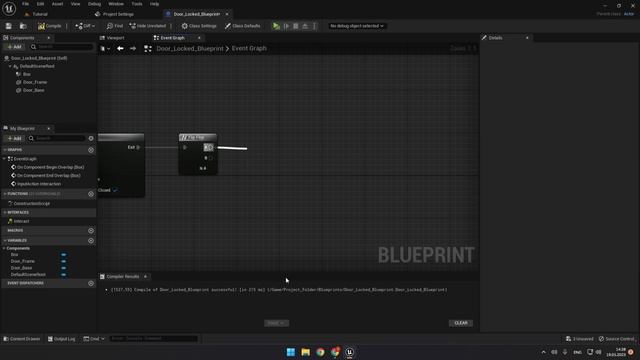Select the Interact interface item
This screenshot has width=640, height=360.
pyautogui.click(x=21, y=221)
